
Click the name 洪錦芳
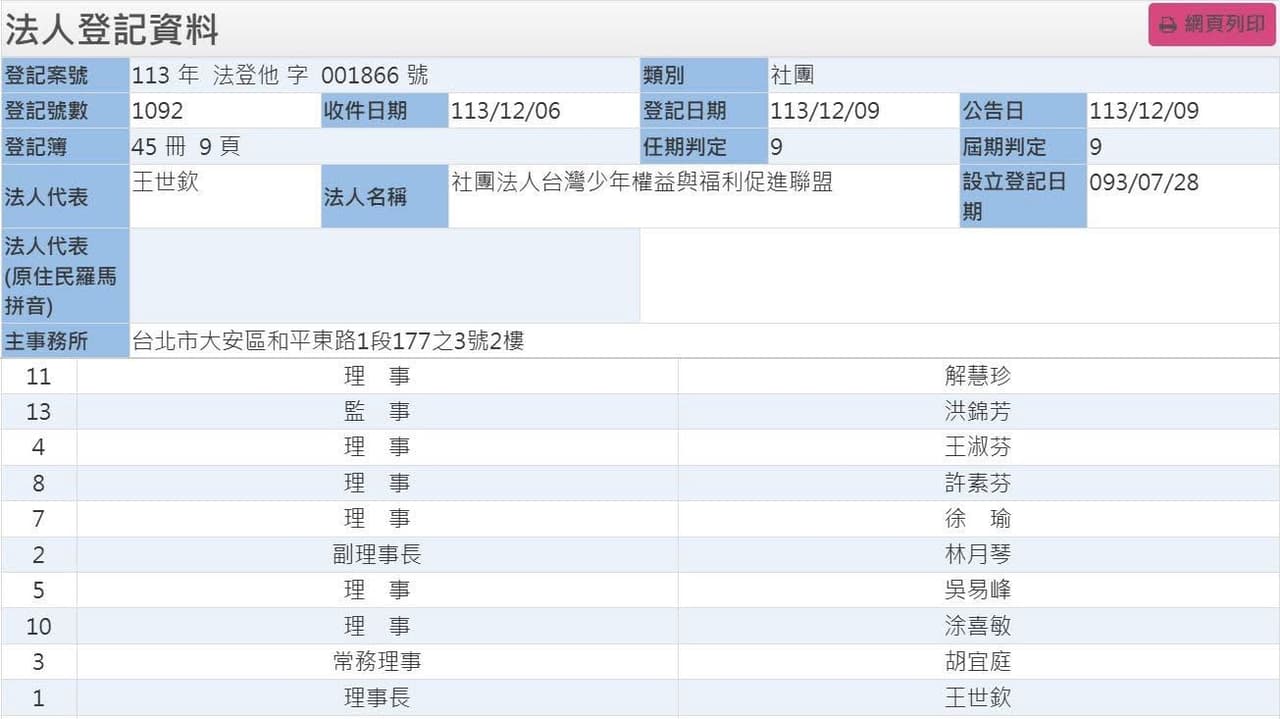978,411
